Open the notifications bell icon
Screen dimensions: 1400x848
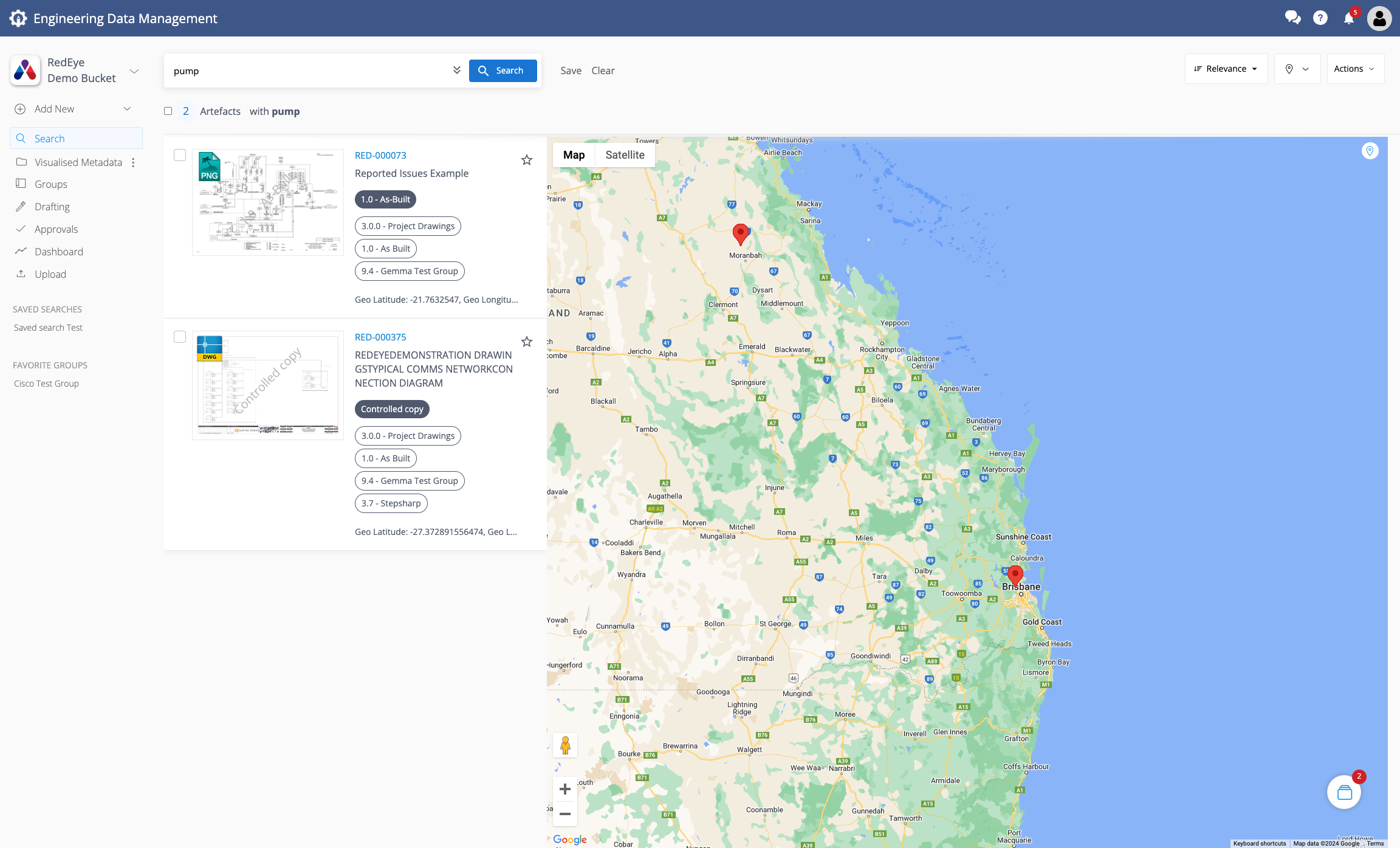pyautogui.click(x=1348, y=18)
